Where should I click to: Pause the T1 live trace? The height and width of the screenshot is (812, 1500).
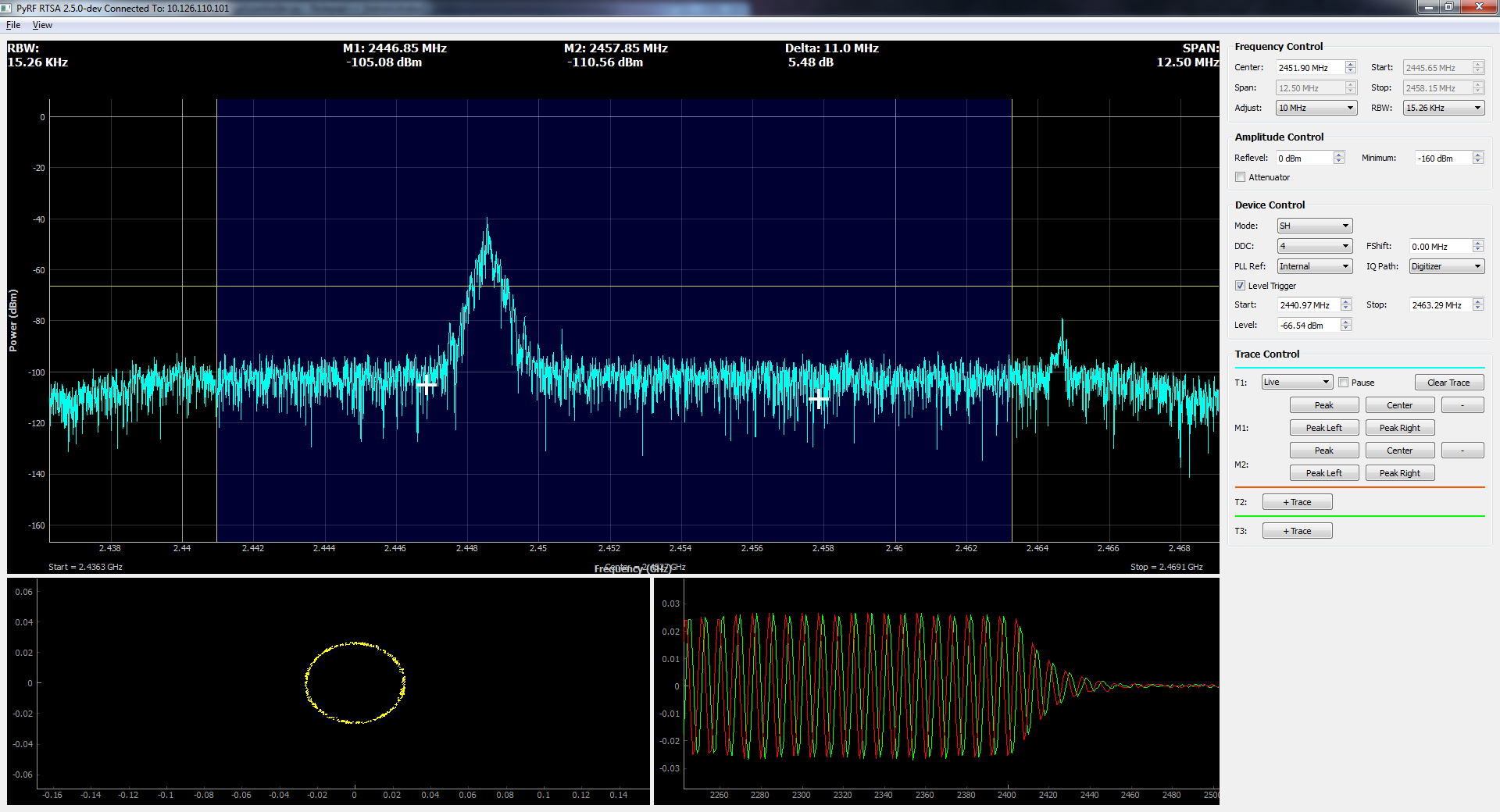(1342, 382)
